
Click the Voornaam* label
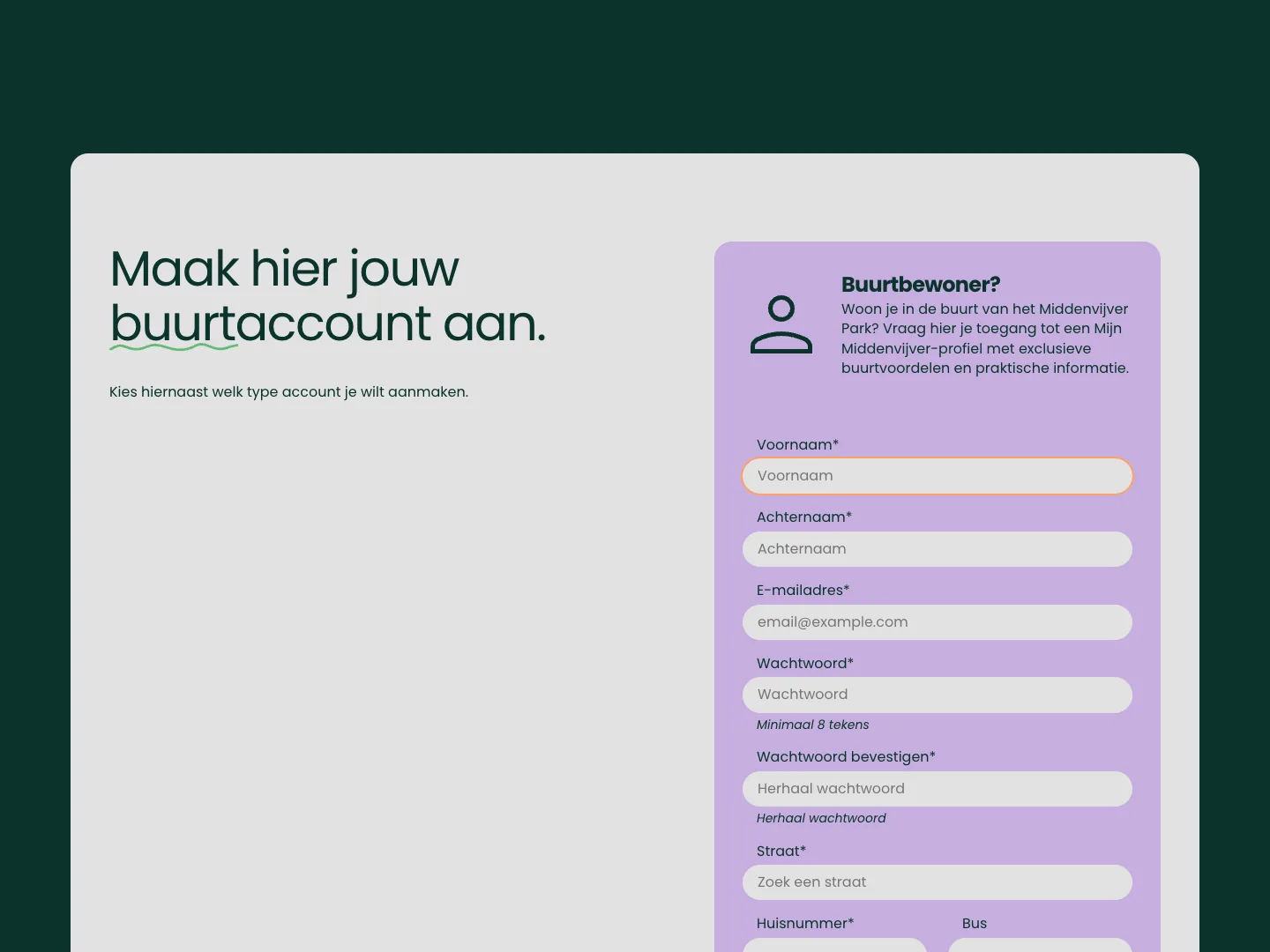coord(797,445)
